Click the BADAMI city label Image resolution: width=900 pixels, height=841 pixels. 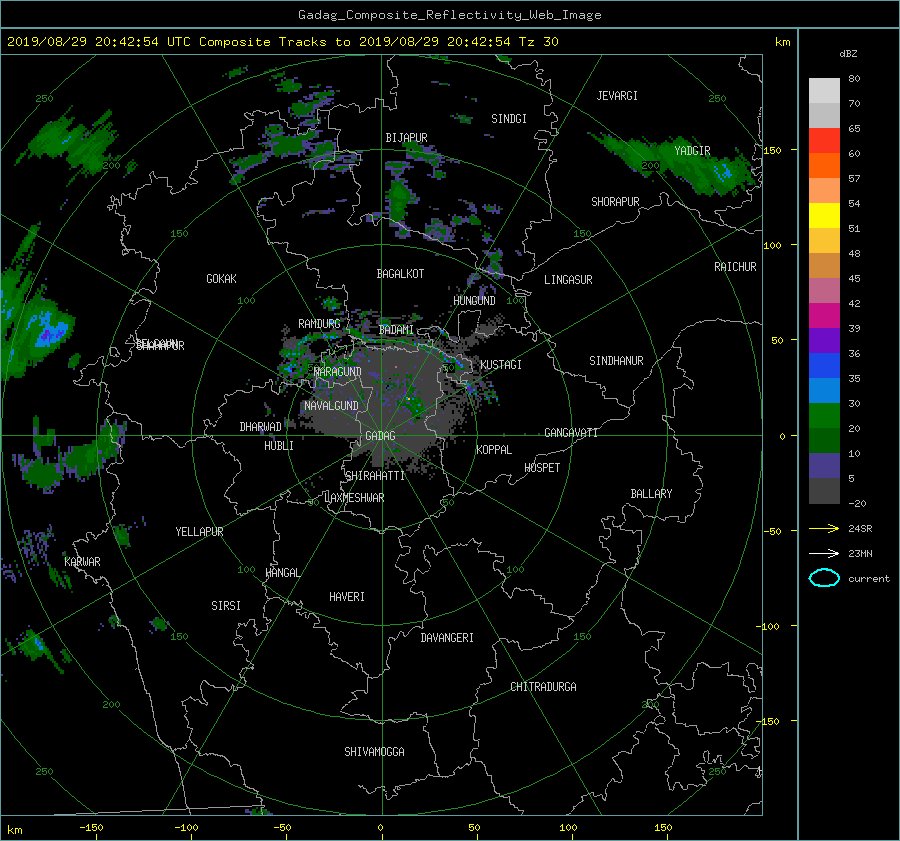click(396, 330)
